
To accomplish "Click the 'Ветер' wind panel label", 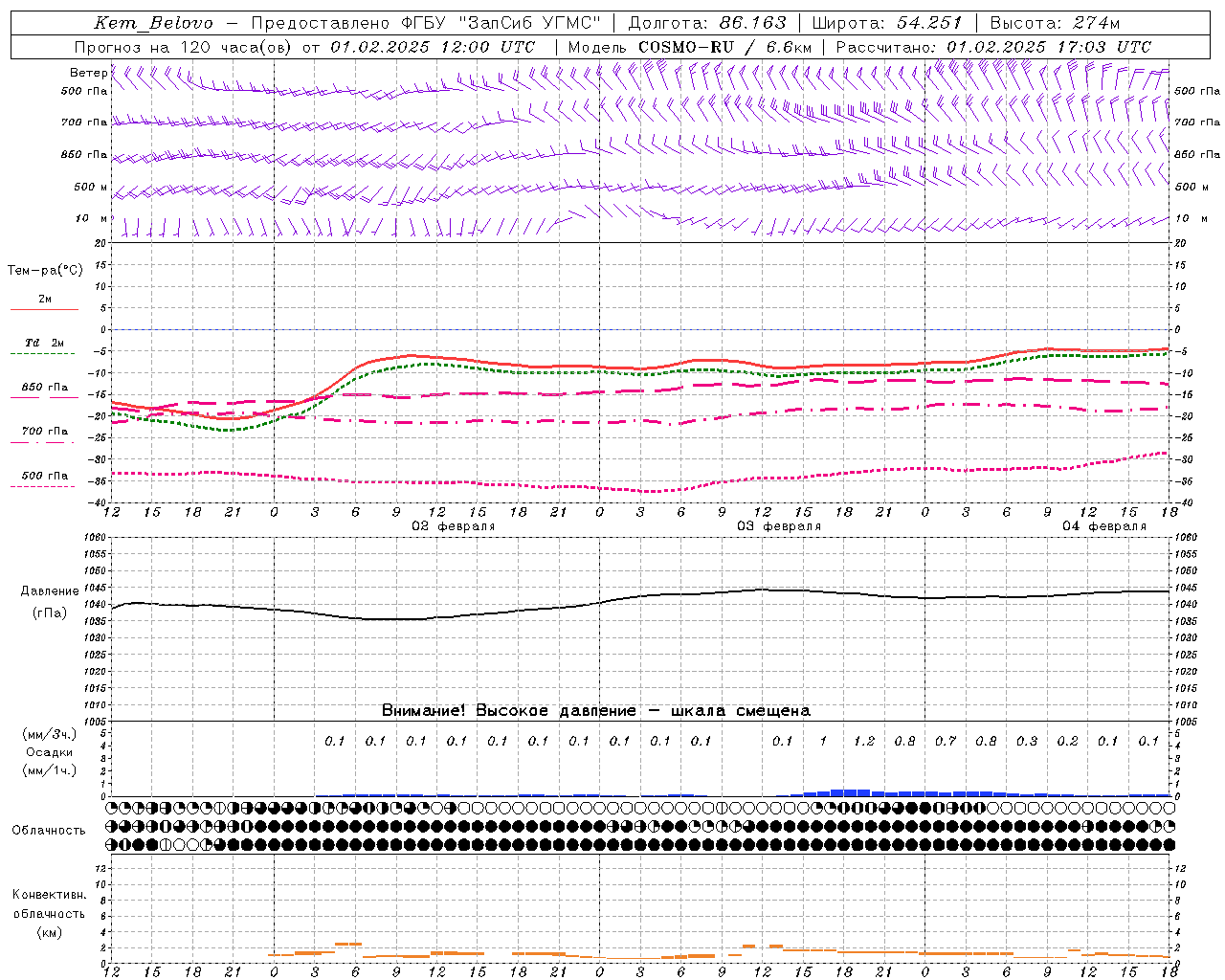I will [88, 73].
